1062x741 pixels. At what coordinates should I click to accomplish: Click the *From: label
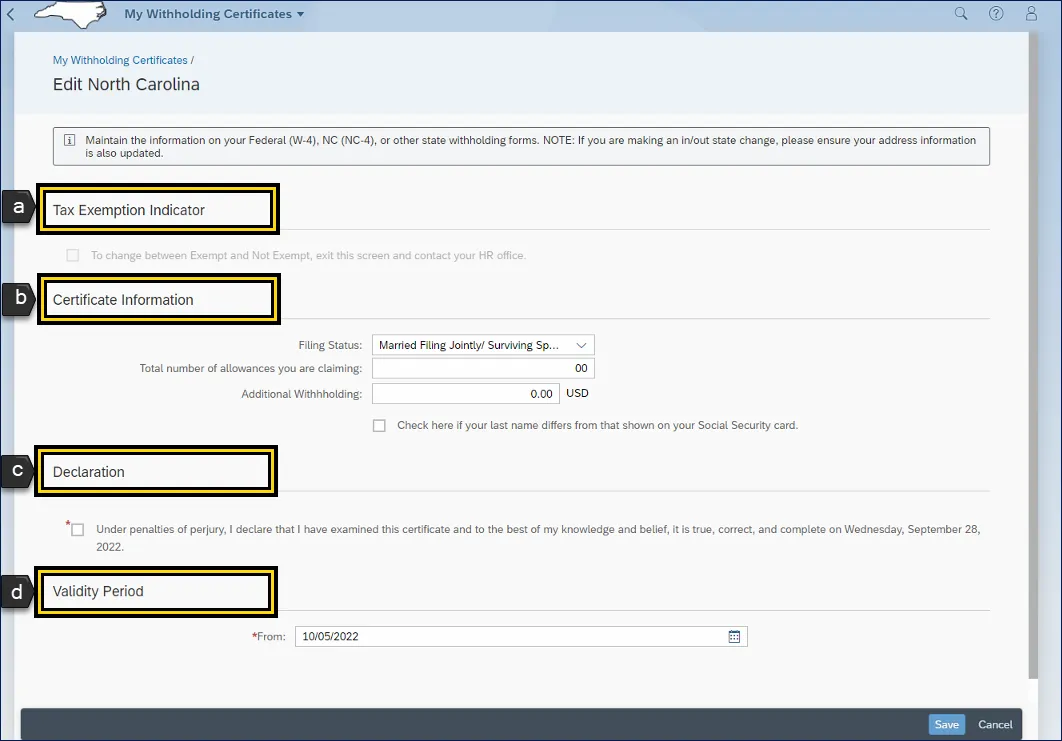(269, 637)
